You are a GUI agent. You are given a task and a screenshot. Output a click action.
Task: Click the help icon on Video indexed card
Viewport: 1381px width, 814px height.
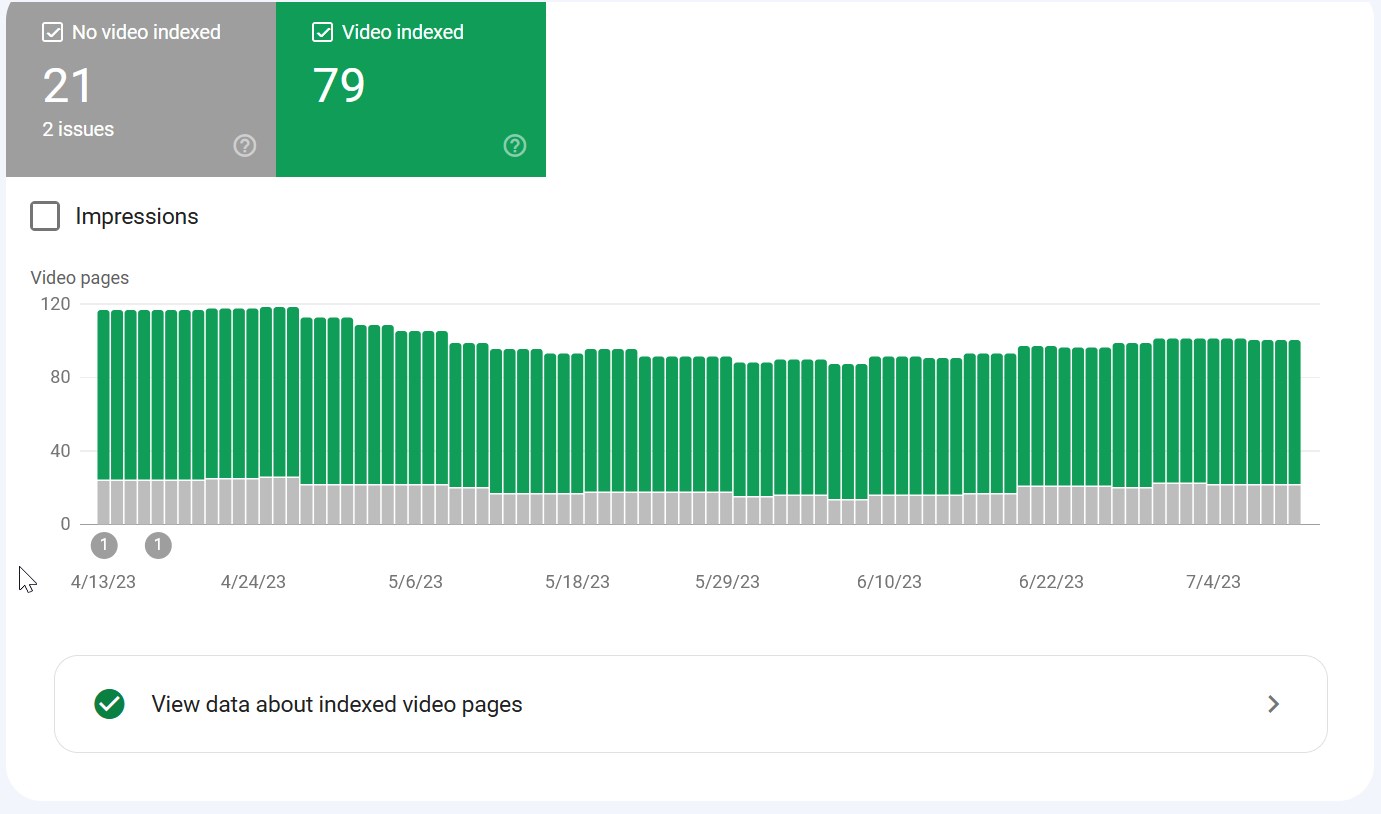515,146
